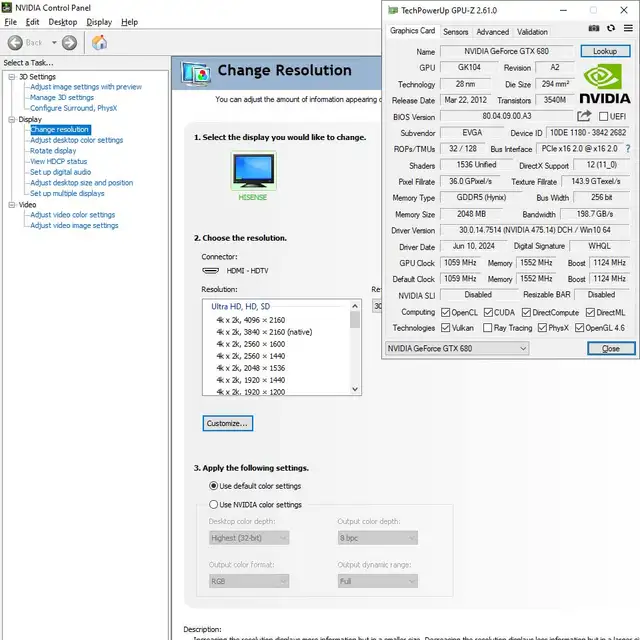The height and width of the screenshot is (640, 640).
Task: Open Manage 3D settings
Action: pyautogui.click(x=62, y=98)
